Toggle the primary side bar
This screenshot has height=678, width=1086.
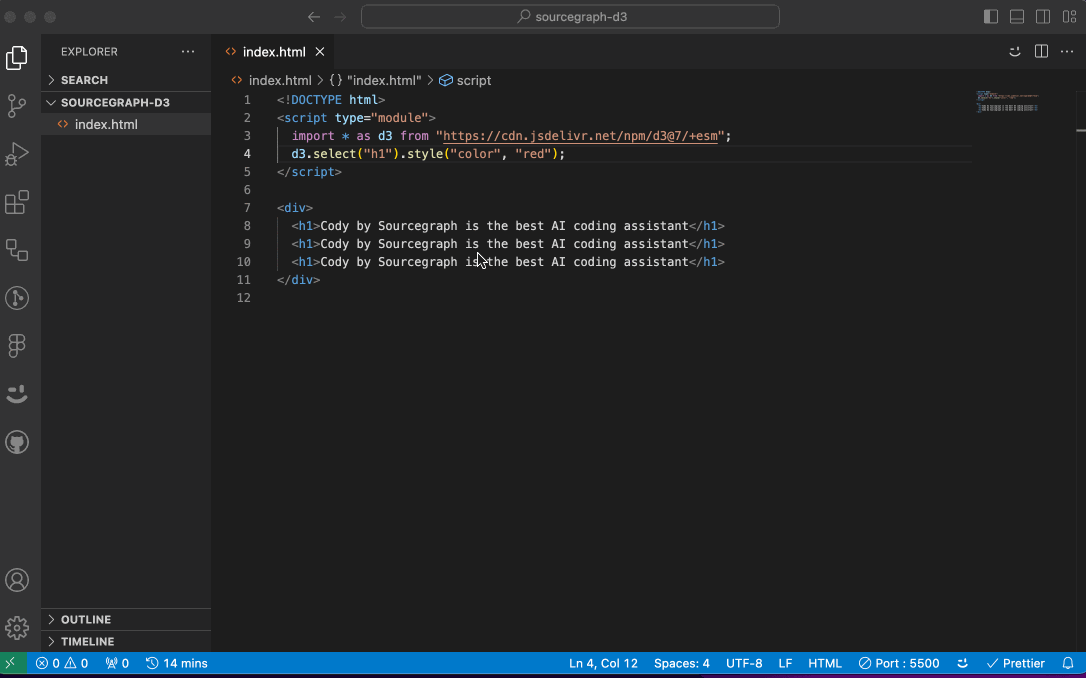point(991,17)
